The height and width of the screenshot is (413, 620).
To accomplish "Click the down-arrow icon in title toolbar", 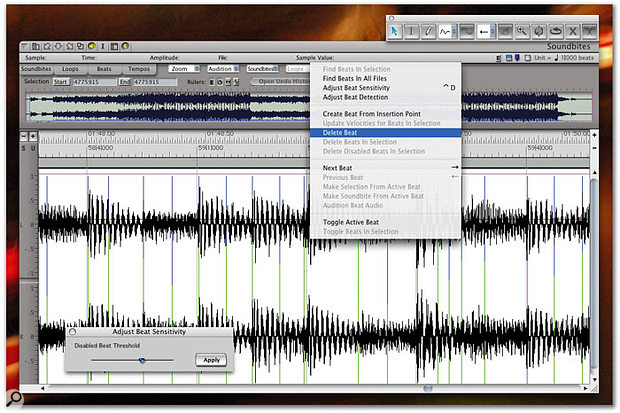I will pyautogui.click(x=58, y=46).
